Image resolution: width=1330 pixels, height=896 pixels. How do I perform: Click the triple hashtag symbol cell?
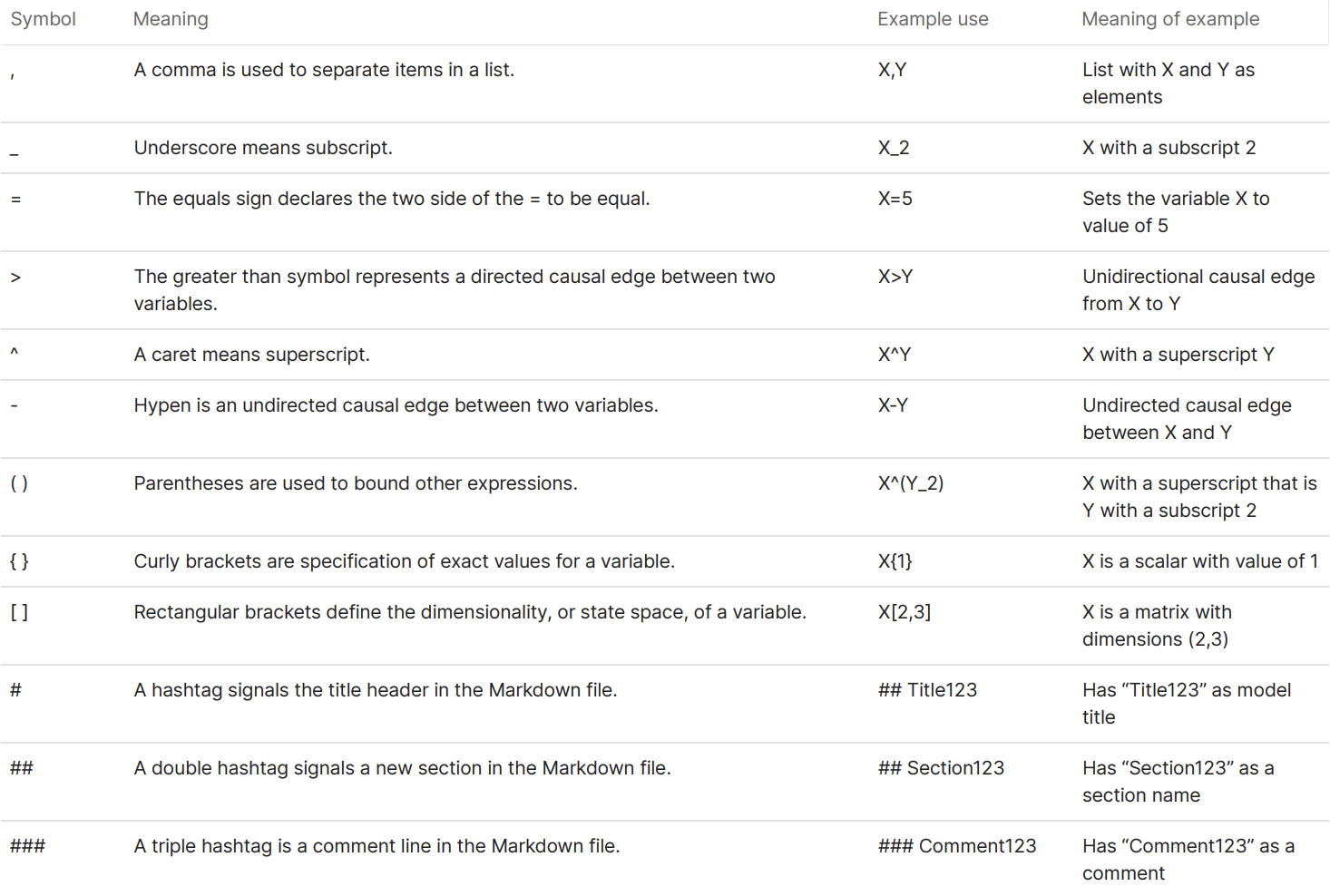pyautogui.click(x=27, y=846)
